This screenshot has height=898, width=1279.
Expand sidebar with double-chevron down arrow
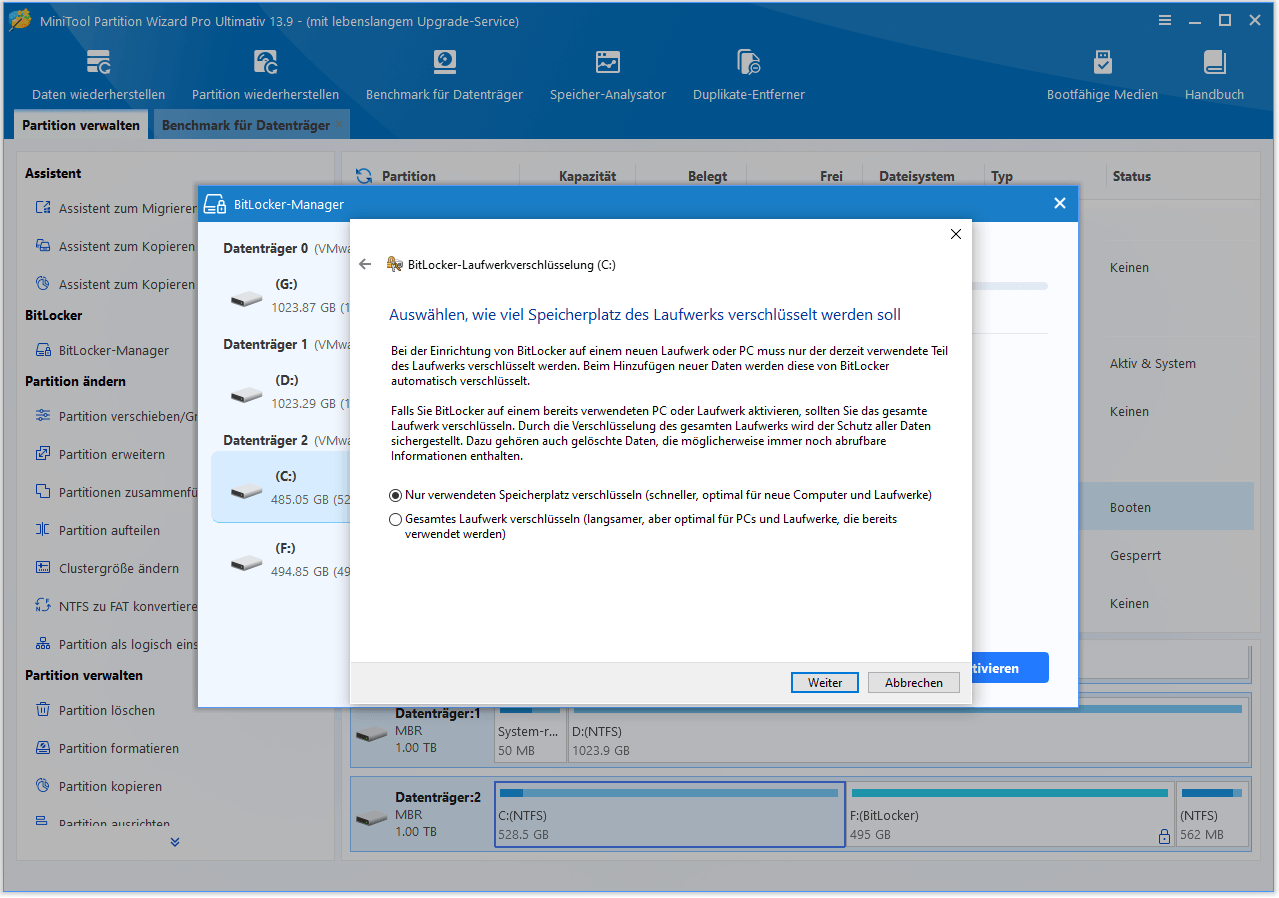[175, 842]
